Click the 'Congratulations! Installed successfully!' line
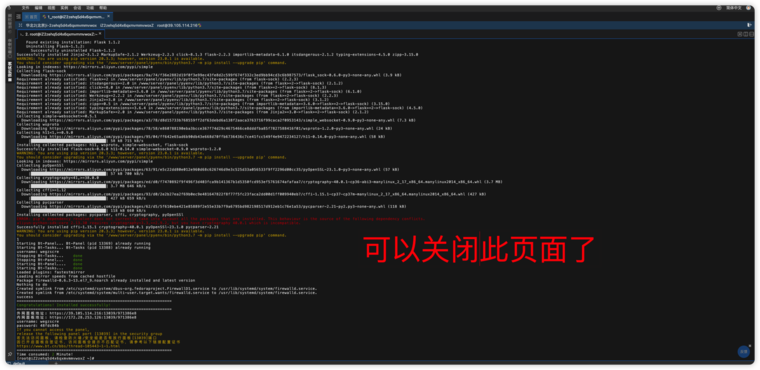The height and width of the screenshot is (370, 760). click(63, 305)
